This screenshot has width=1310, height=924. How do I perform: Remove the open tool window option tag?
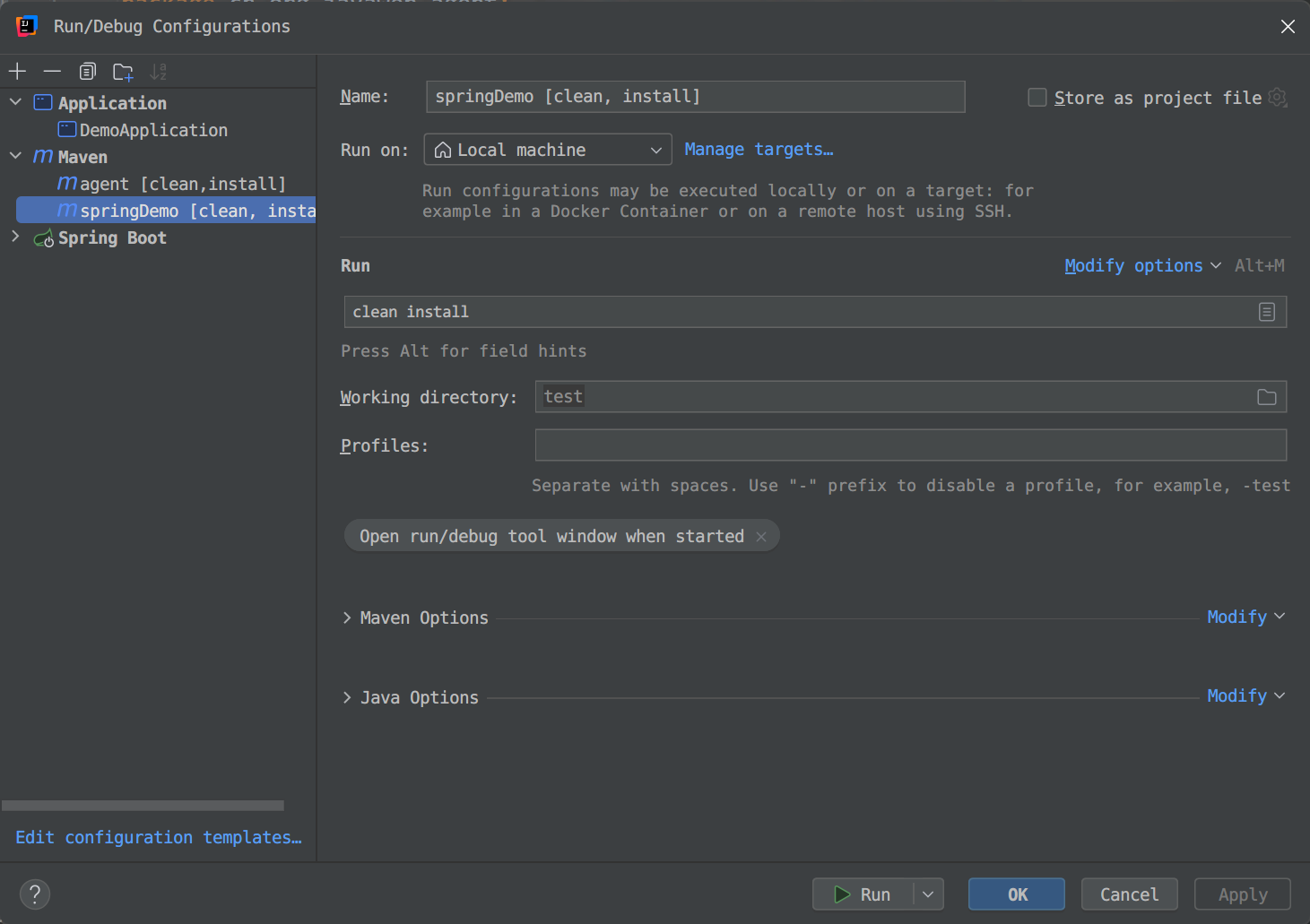click(x=761, y=537)
